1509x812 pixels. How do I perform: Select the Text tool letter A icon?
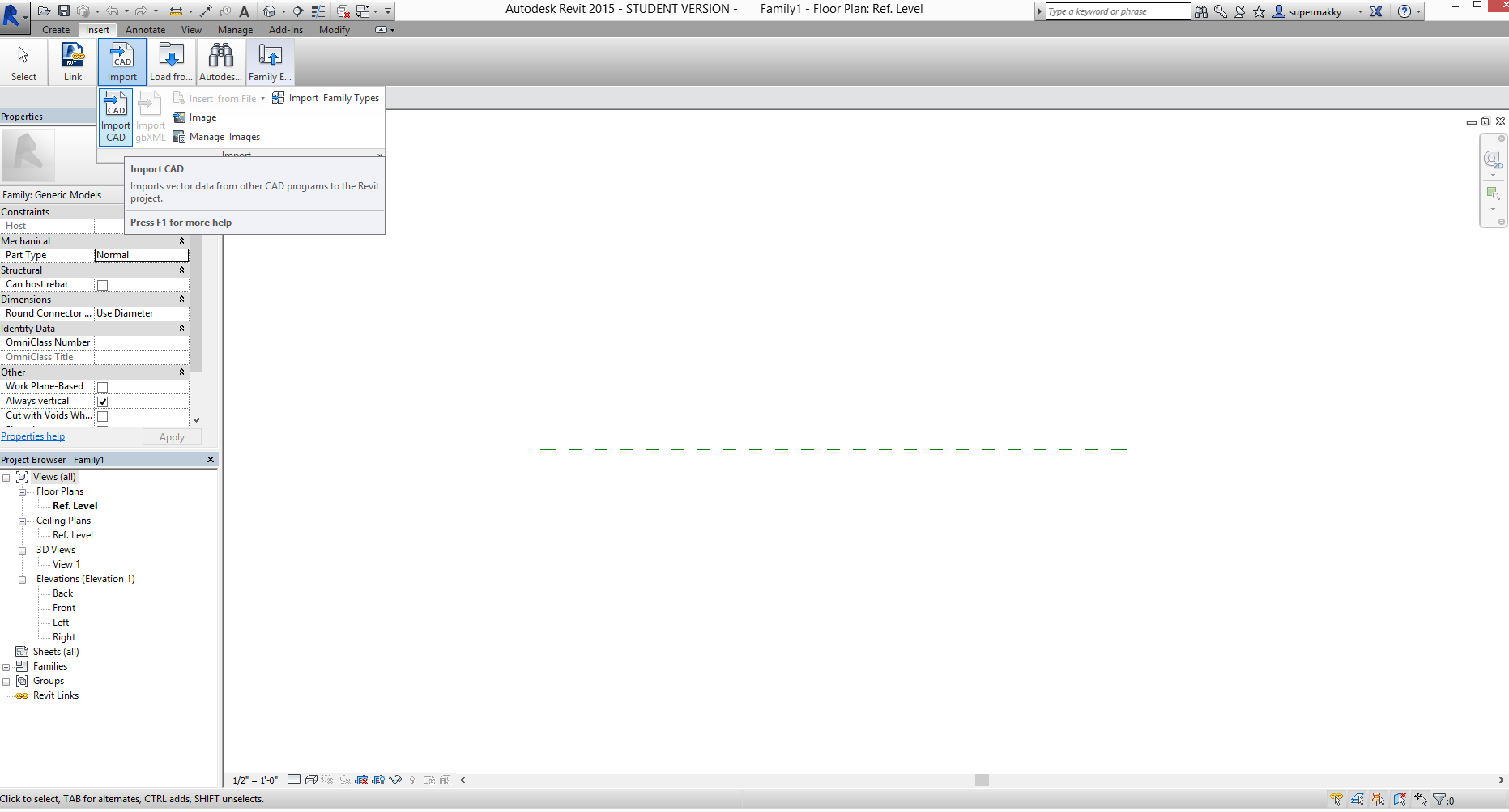[244, 11]
